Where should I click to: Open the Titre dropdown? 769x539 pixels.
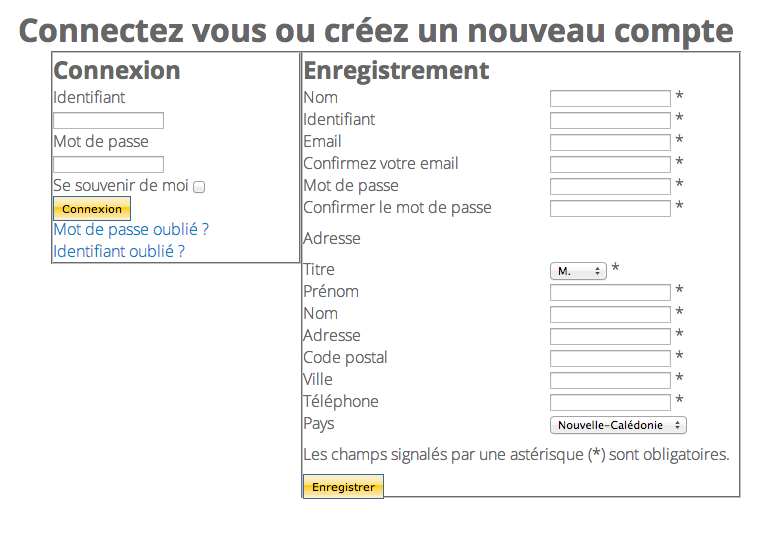pos(578,271)
